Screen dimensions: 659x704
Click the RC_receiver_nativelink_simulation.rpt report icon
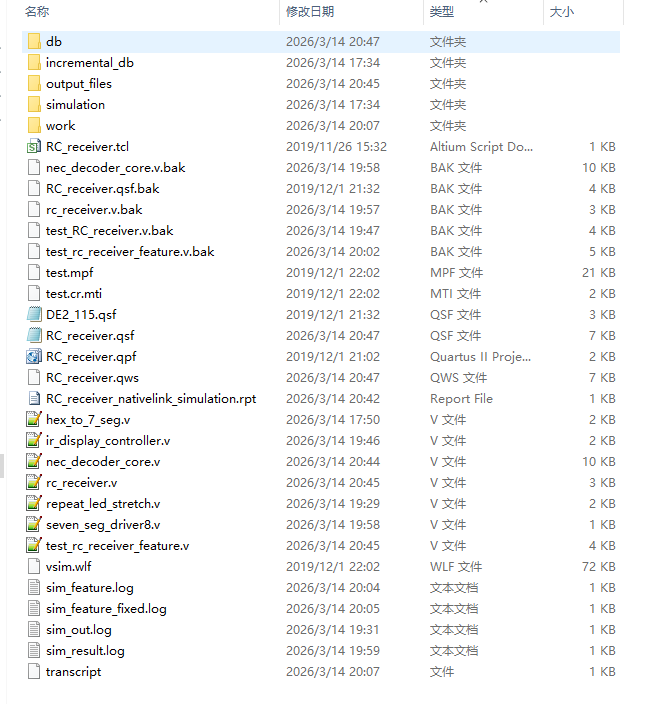pos(34,399)
